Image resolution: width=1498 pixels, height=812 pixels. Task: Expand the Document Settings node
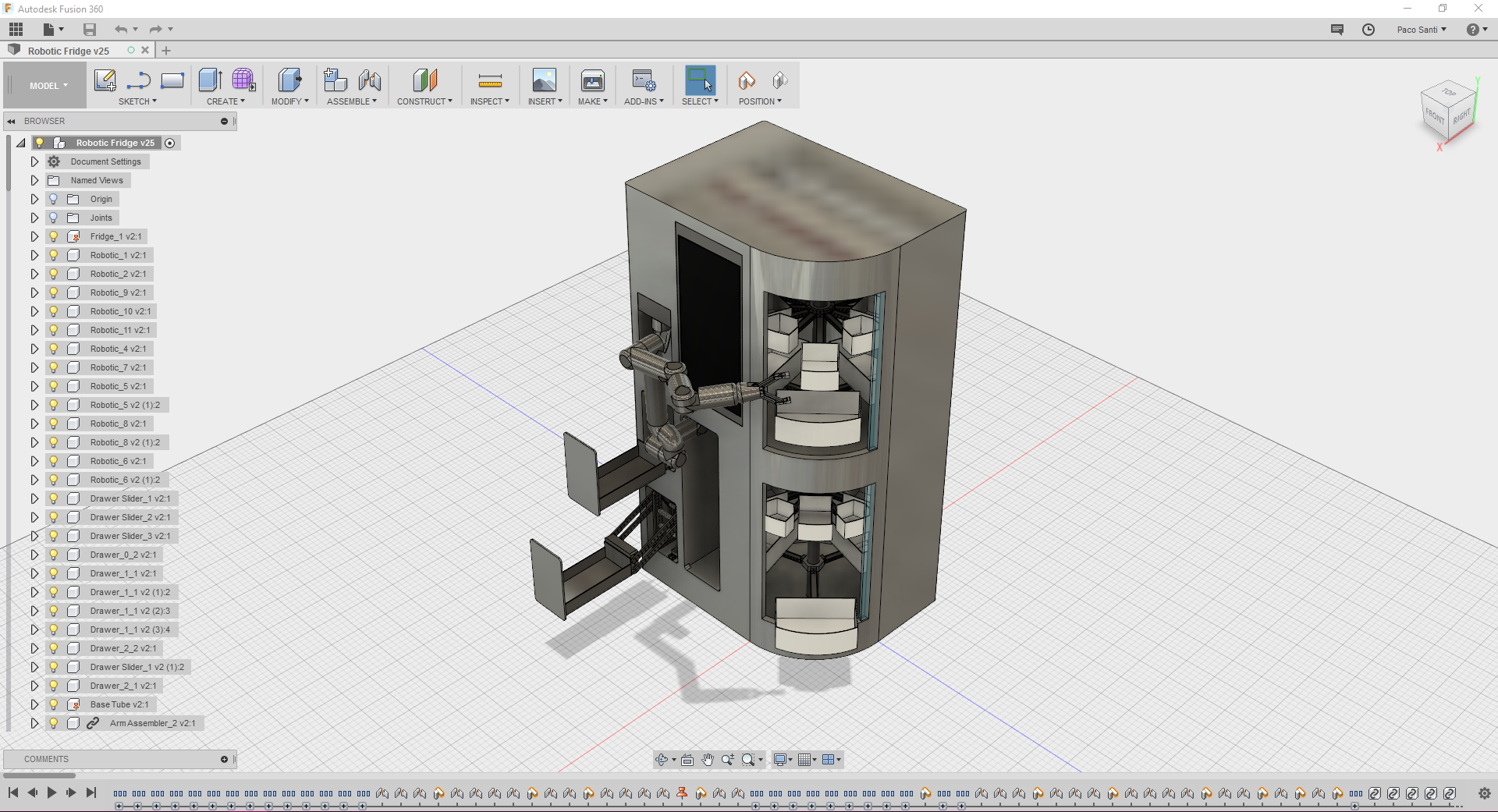(x=34, y=161)
